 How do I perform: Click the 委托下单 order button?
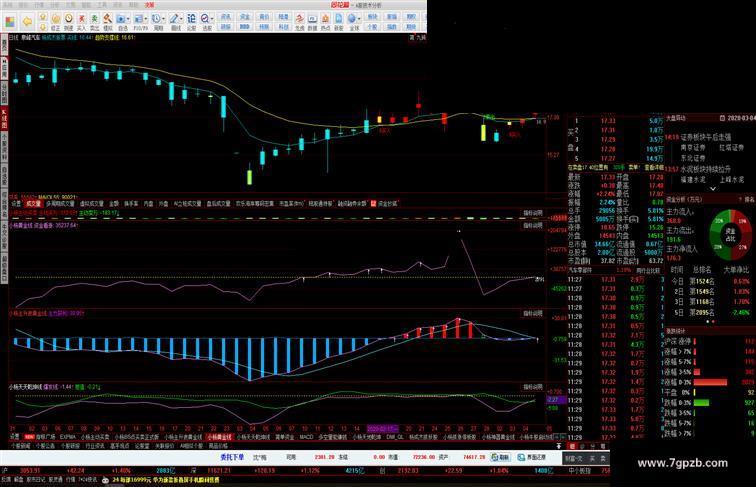(232, 457)
